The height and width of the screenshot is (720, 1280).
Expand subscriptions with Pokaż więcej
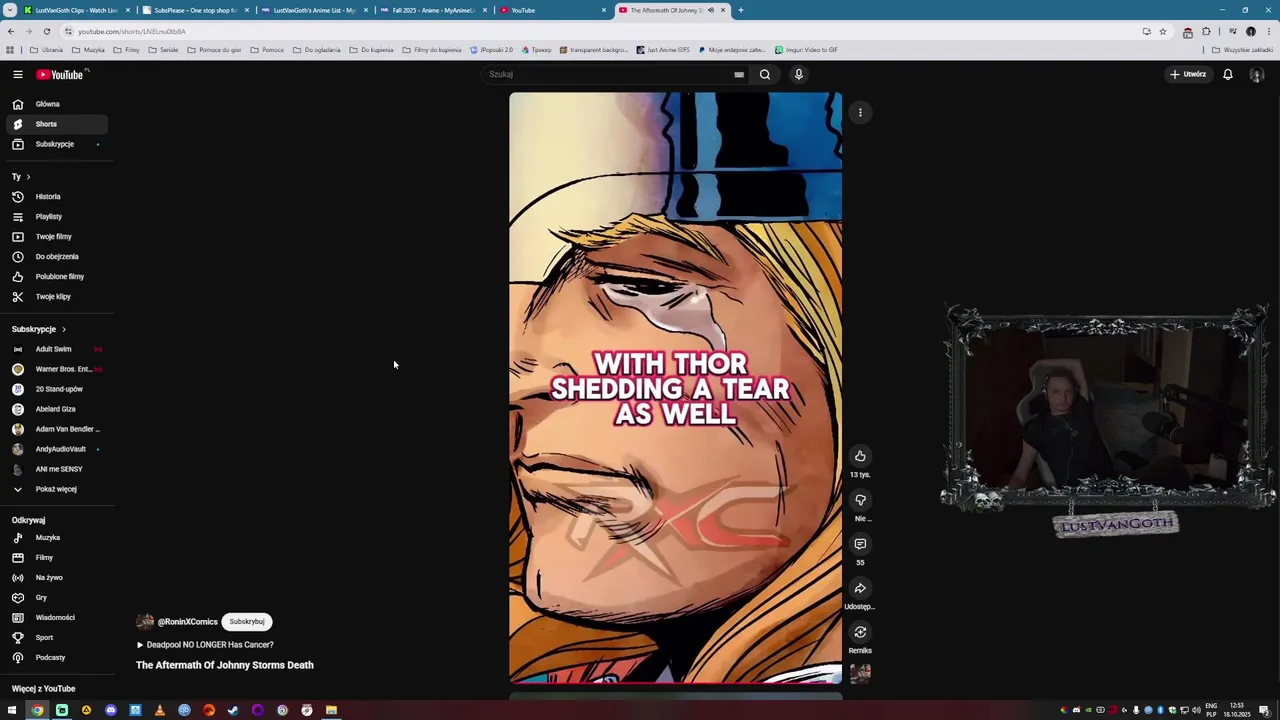tap(57, 489)
